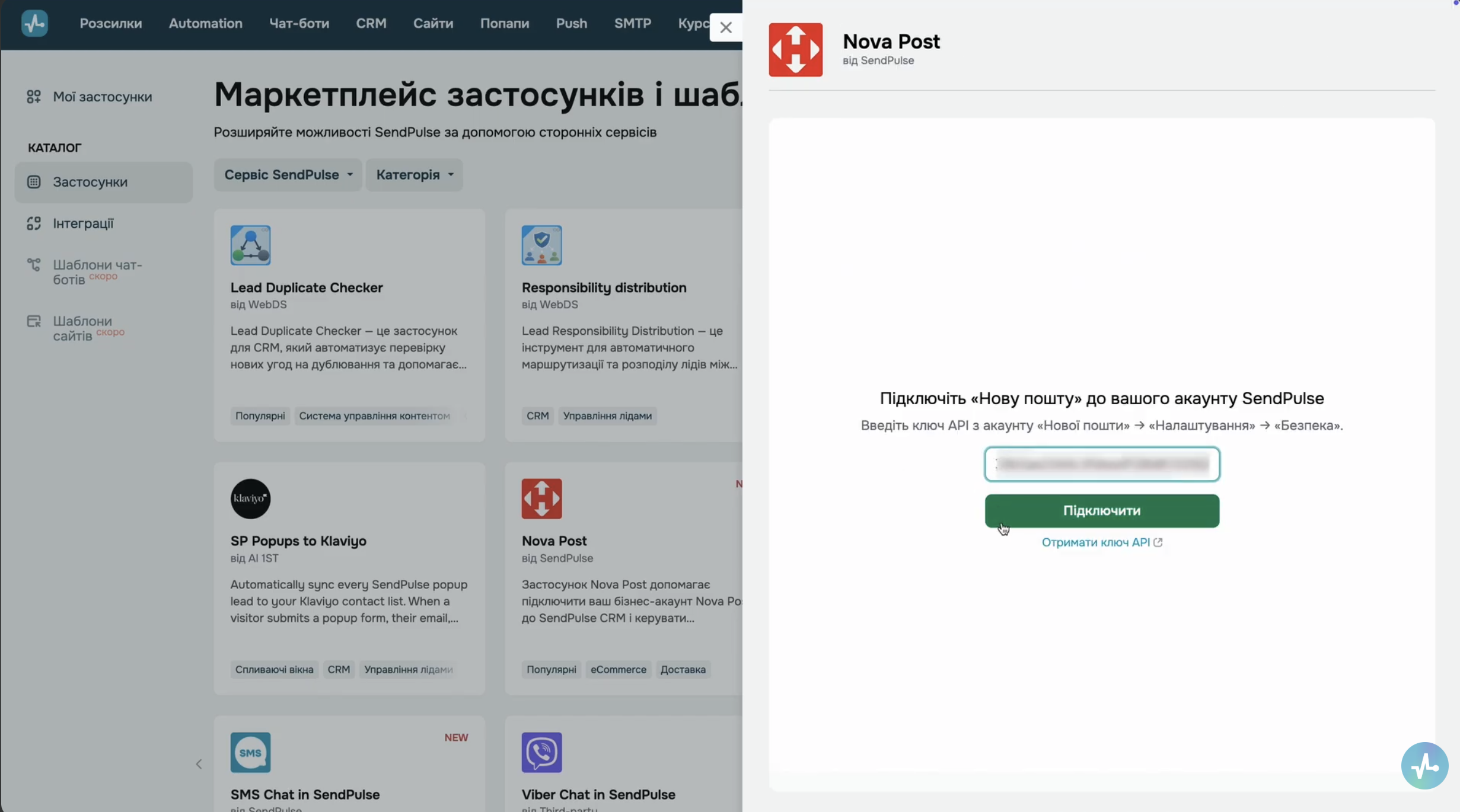The image size is (1460, 812).
Task: Open Мої застосунки in the sidebar
Action: tap(102, 97)
